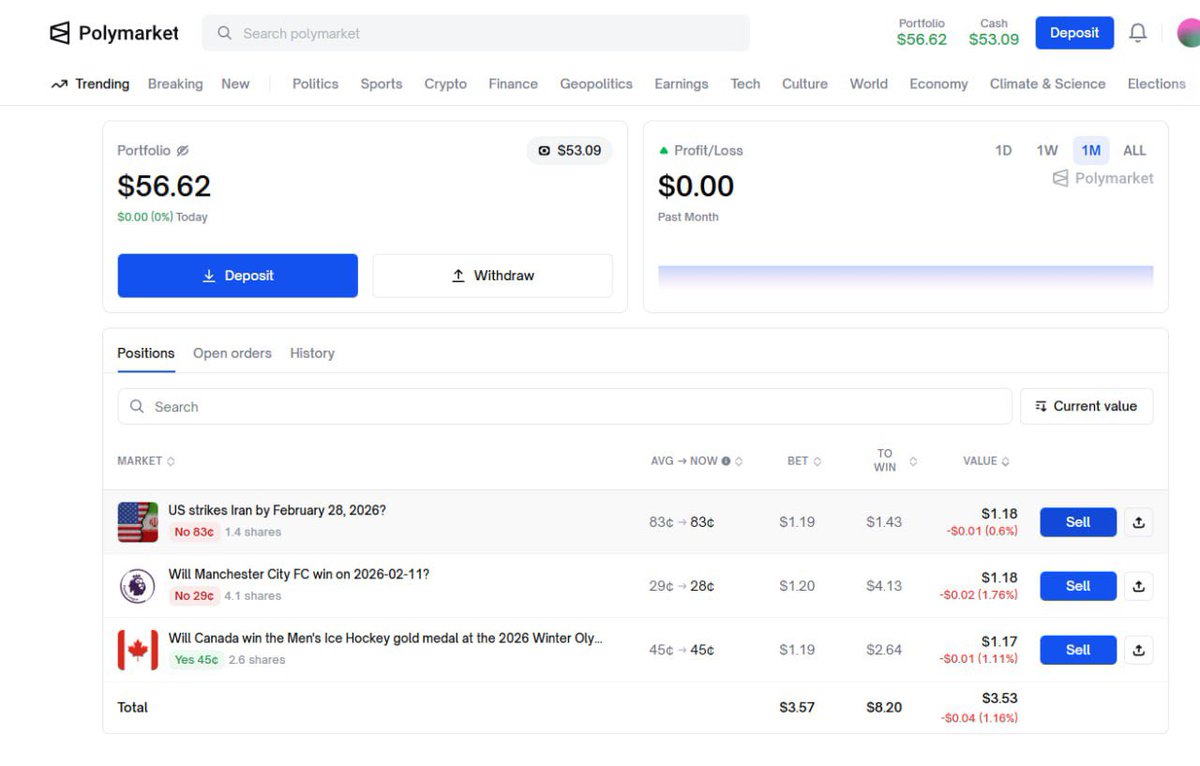Switch to the Open orders tab
The width and height of the screenshot is (1200, 766).
click(x=232, y=353)
